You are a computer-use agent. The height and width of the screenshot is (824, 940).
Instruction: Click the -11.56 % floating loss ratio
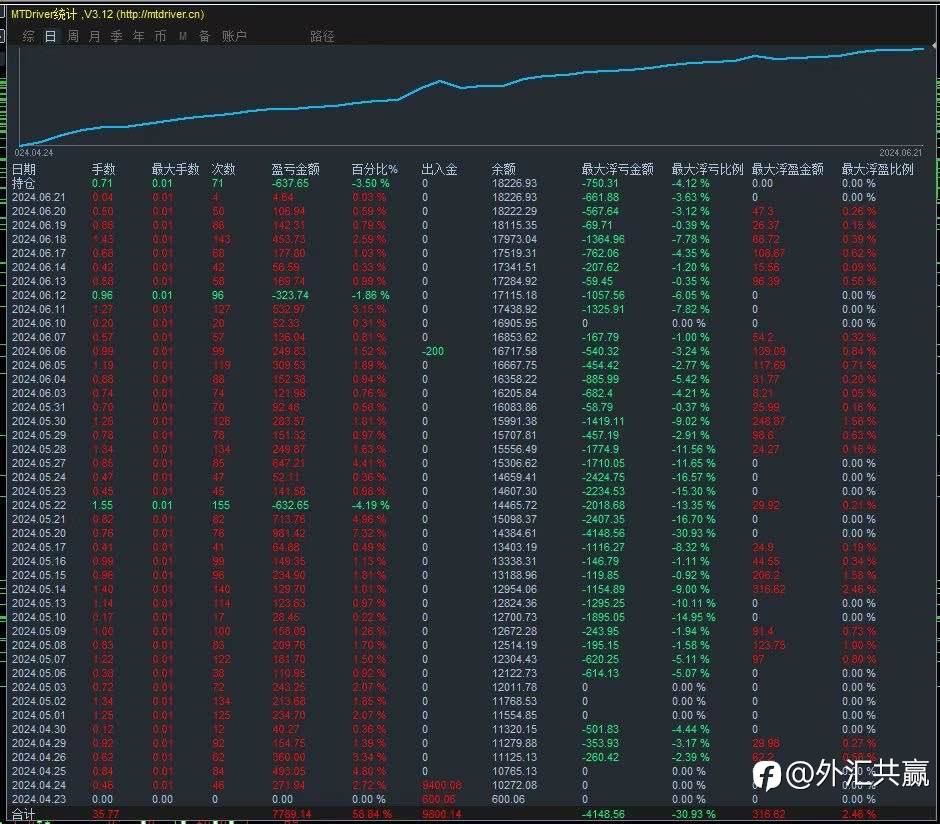[694, 449]
